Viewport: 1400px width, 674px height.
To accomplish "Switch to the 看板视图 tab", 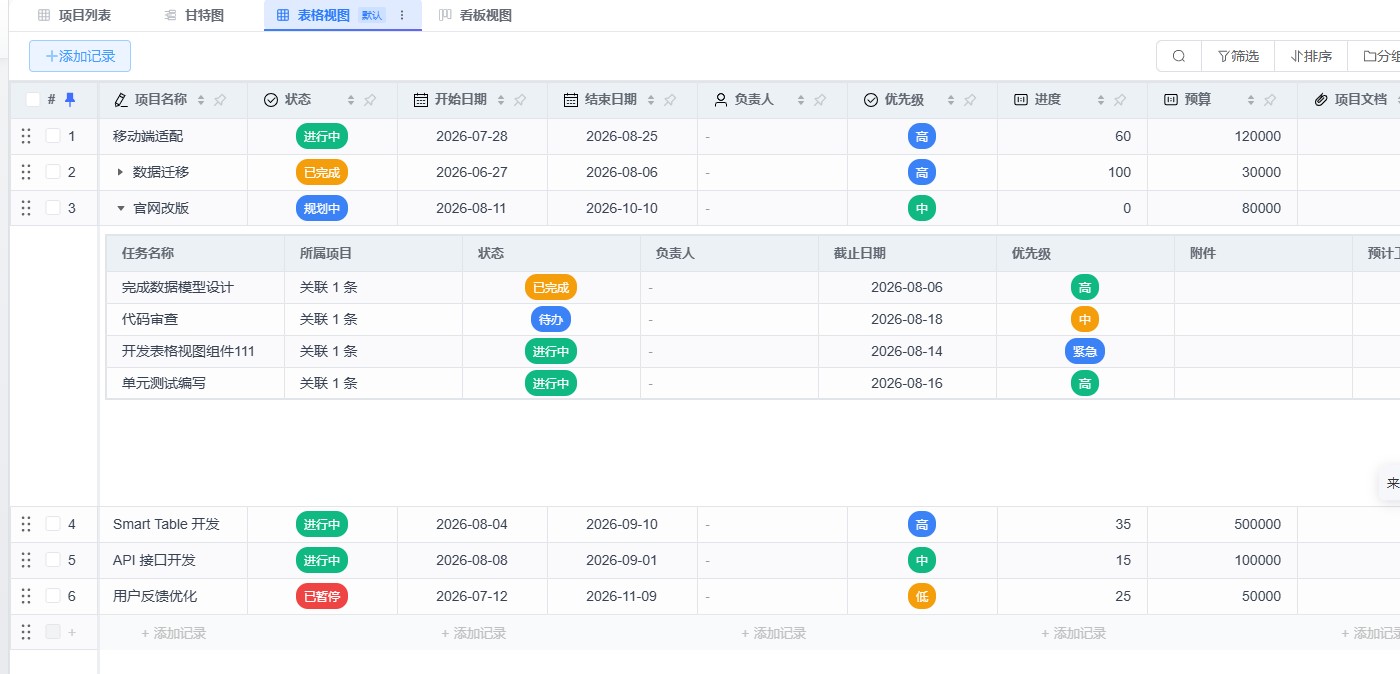I will (476, 16).
